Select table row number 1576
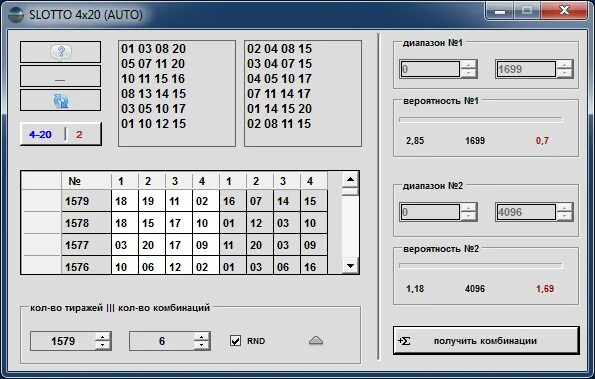595x379 pixels. point(86,266)
